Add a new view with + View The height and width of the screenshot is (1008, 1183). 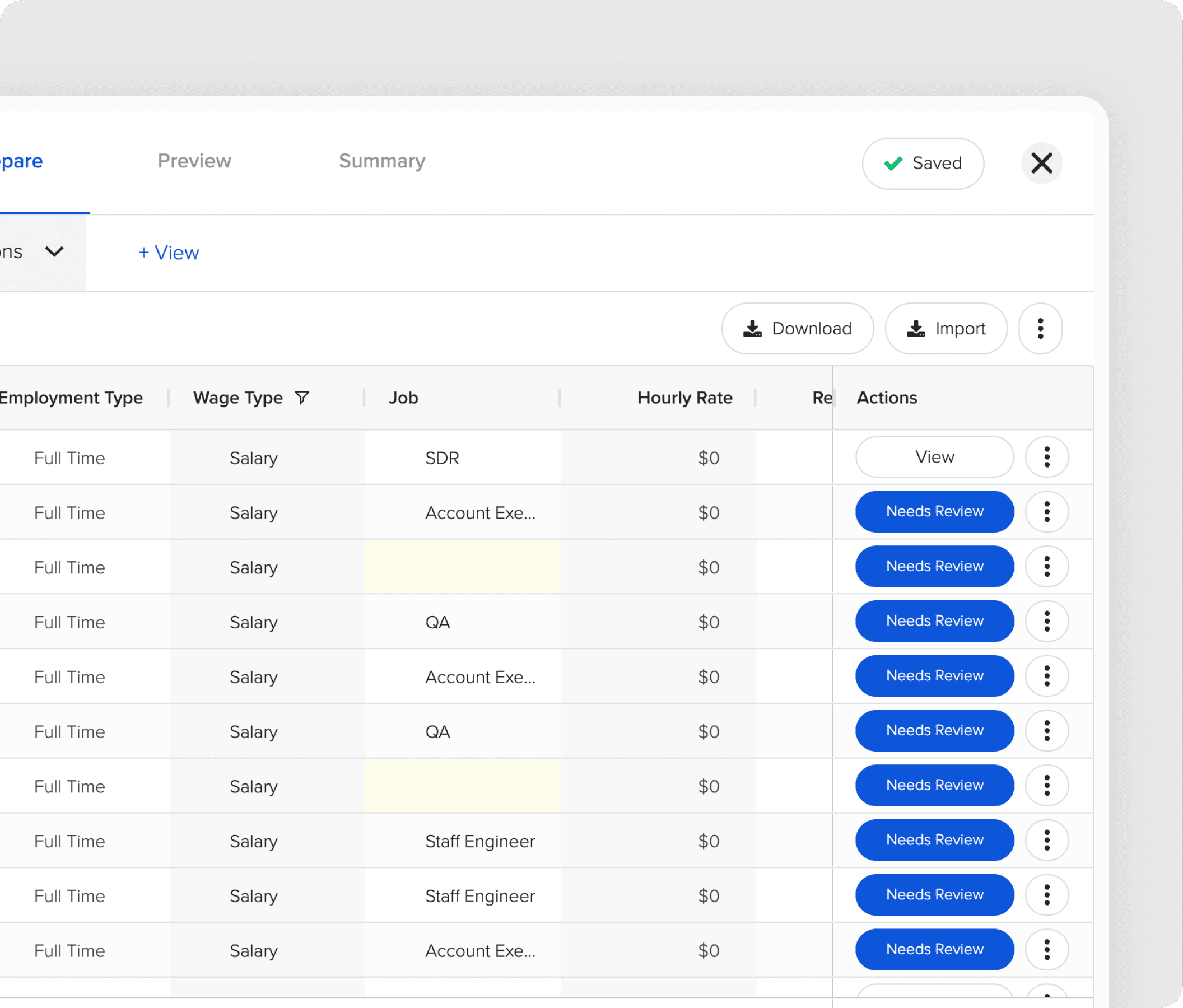(x=169, y=253)
